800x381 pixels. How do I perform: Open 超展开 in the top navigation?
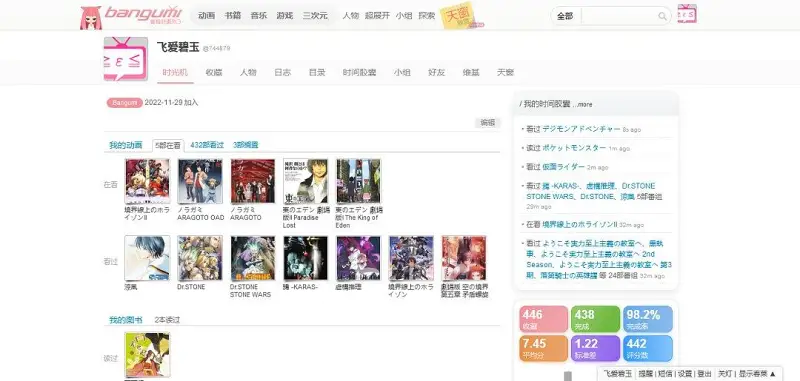(x=377, y=16)
